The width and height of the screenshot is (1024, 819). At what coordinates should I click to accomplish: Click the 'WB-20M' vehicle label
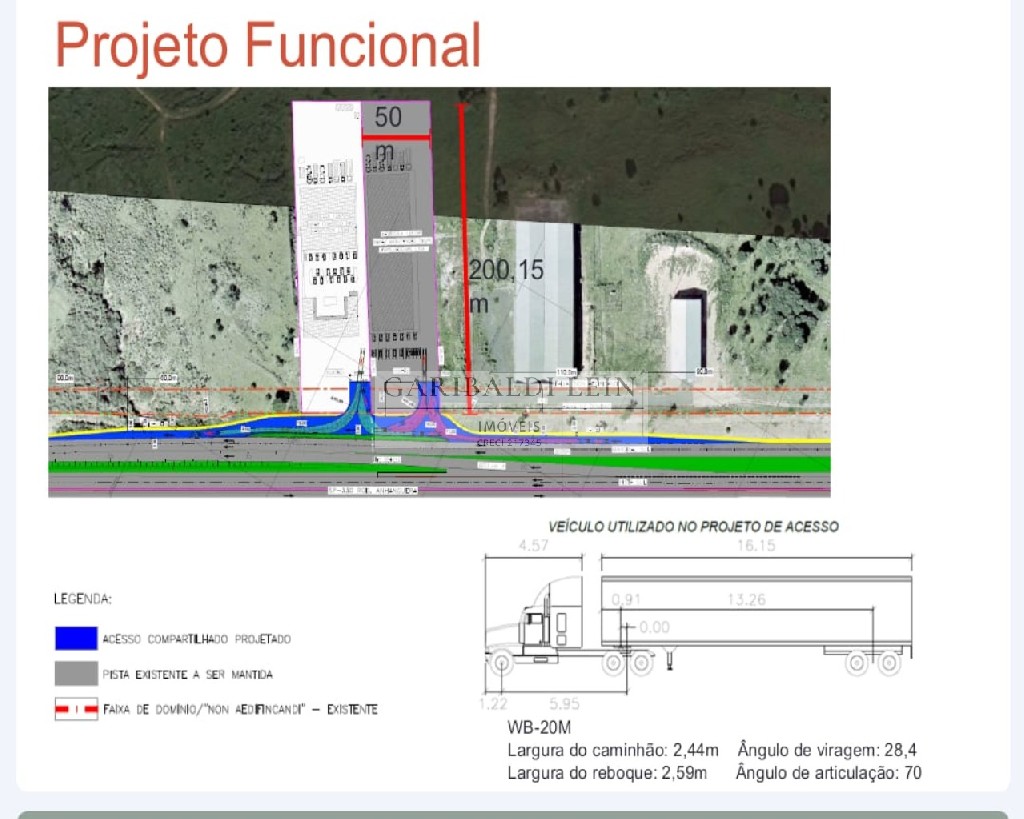pos(539,727)
